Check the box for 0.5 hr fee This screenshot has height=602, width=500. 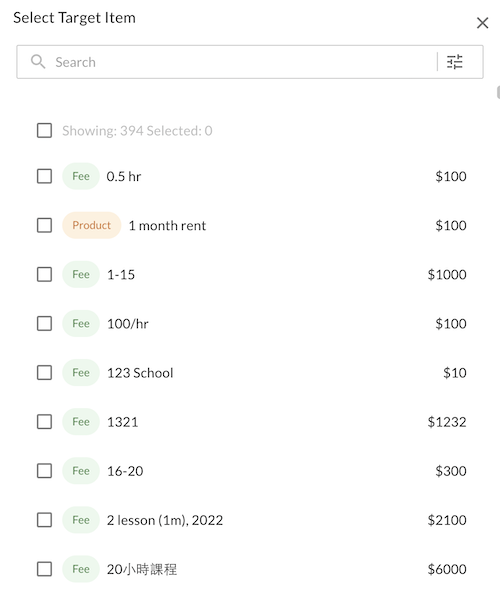[x=45, y=176]
